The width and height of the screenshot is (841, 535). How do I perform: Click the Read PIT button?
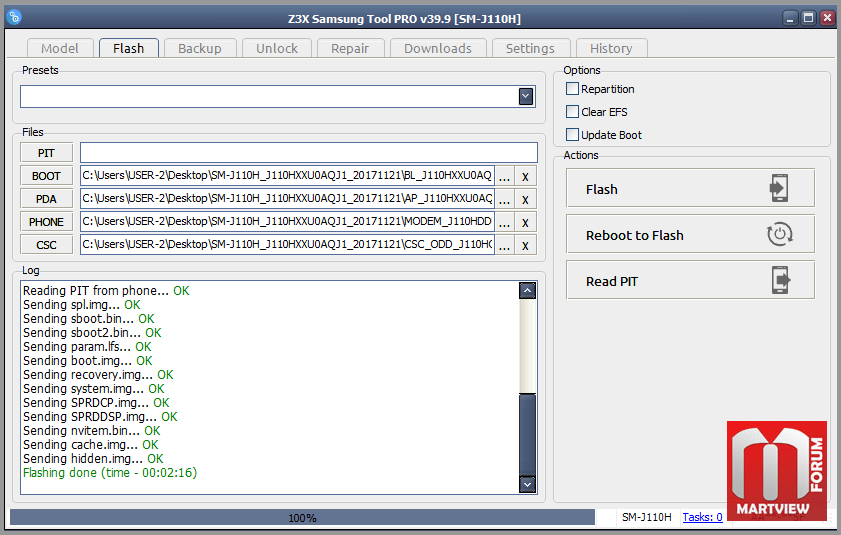click(x=690, y=280)
